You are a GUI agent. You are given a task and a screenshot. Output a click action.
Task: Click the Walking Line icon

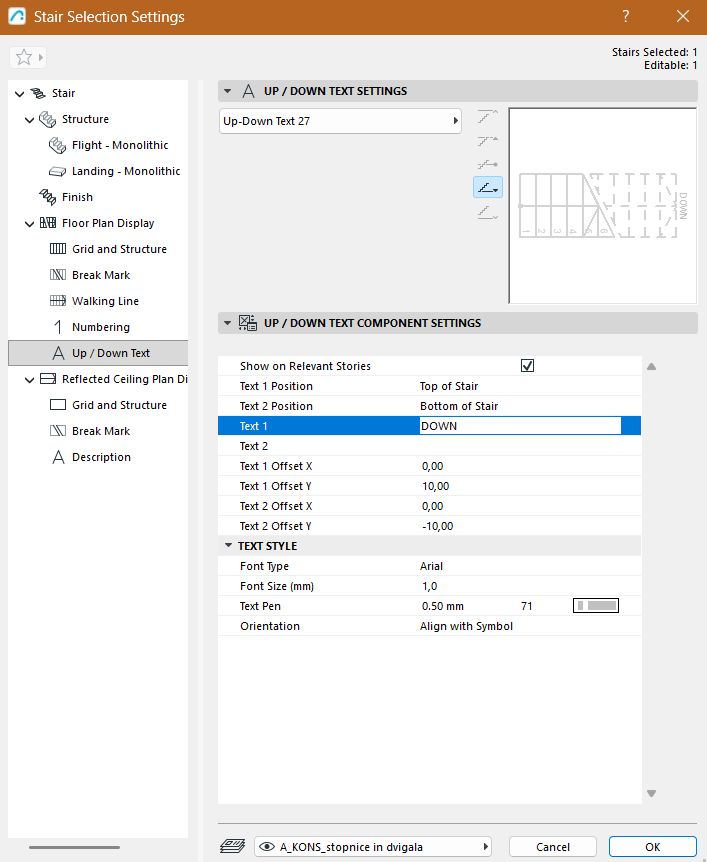tap(58, 301)
